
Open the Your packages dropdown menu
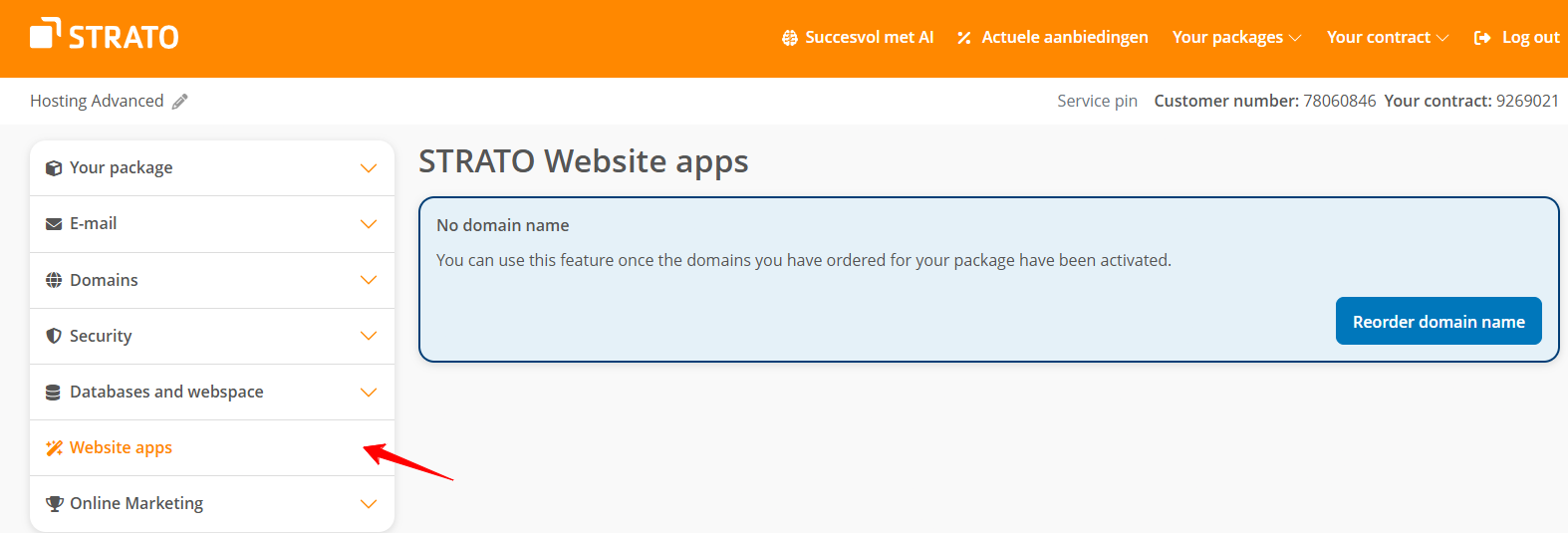[1236, 38]
